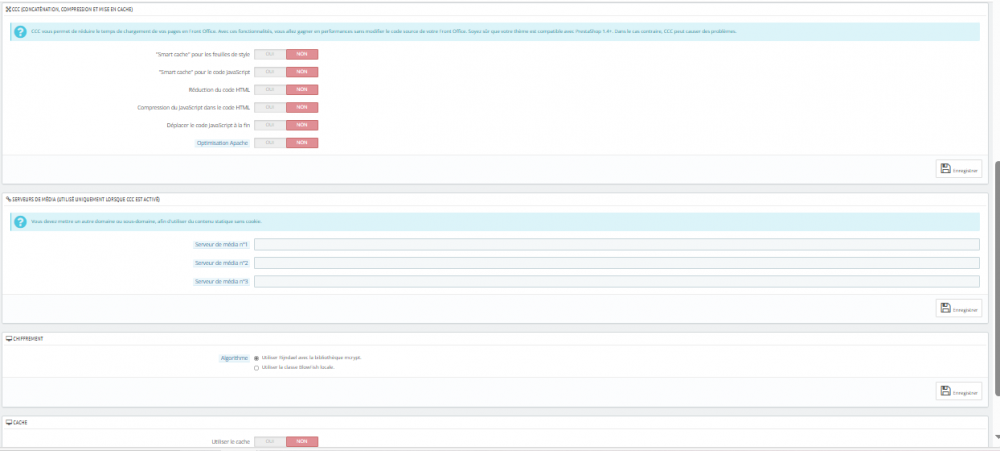Screen dimensions: 1000x451
Task: Click the CCC section header tools icon
Action: (8, 9)
